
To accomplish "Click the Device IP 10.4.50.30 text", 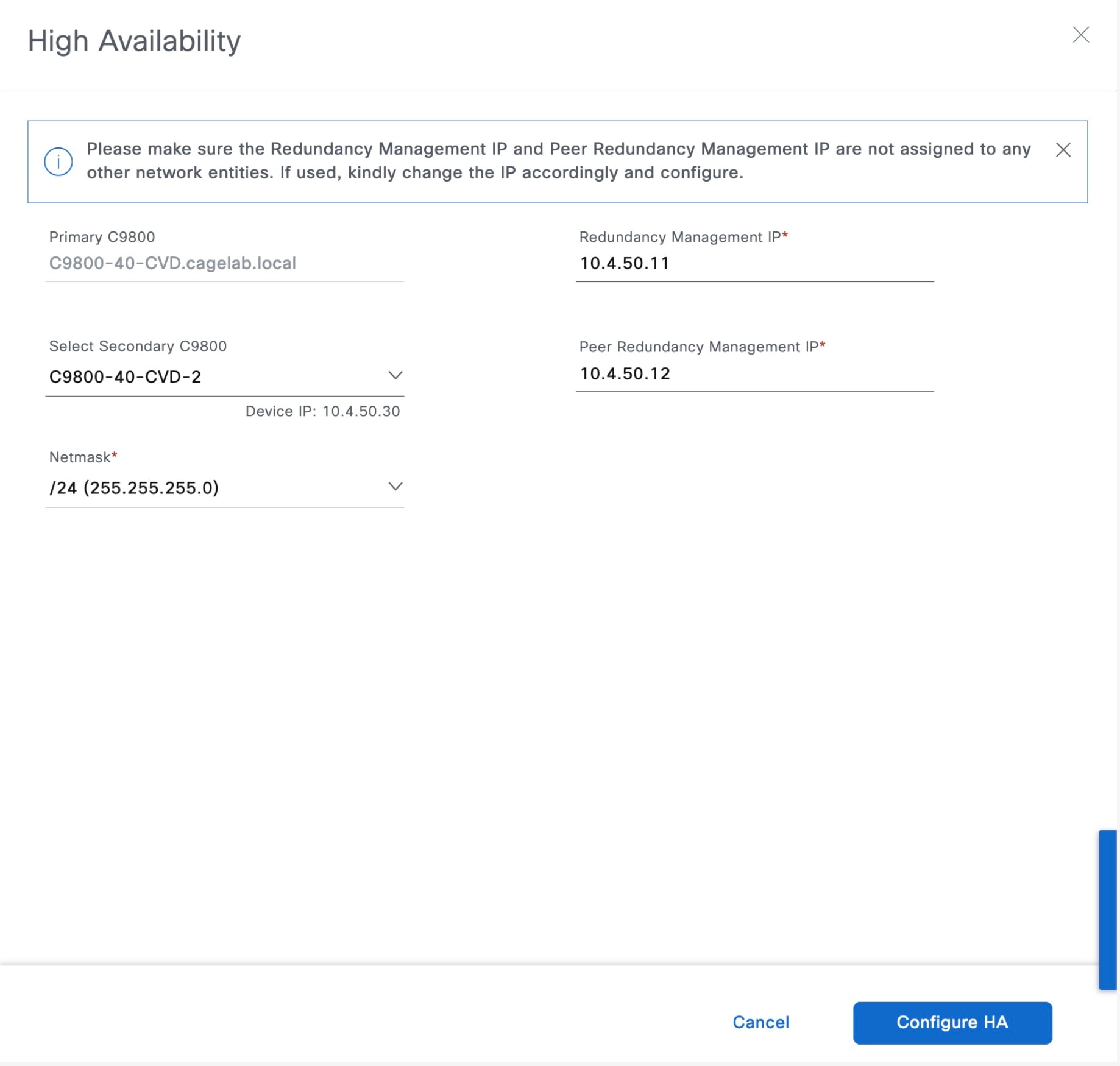I will pos(322,411).
